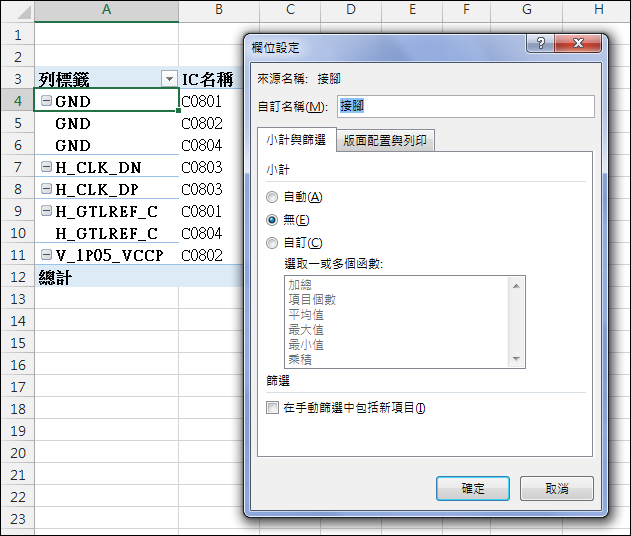The width and height of the screenshot is (631, 536).
Task: Click GND cell in row 6
Action: pos(107,145)
